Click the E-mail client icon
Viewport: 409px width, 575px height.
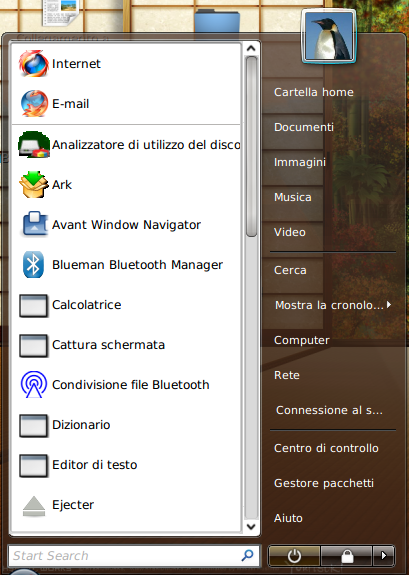(x=34, y=103)
